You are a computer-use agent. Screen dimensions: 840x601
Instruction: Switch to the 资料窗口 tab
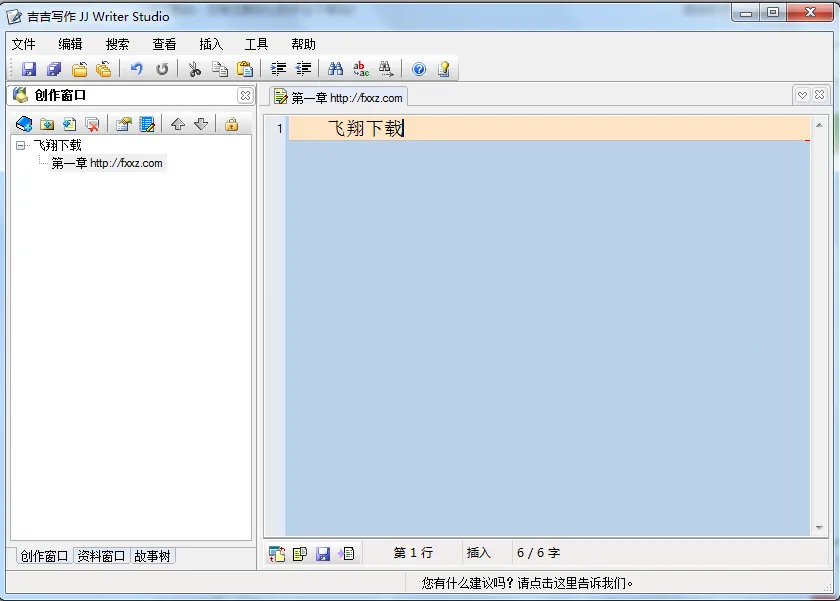[x=102, y=556]
